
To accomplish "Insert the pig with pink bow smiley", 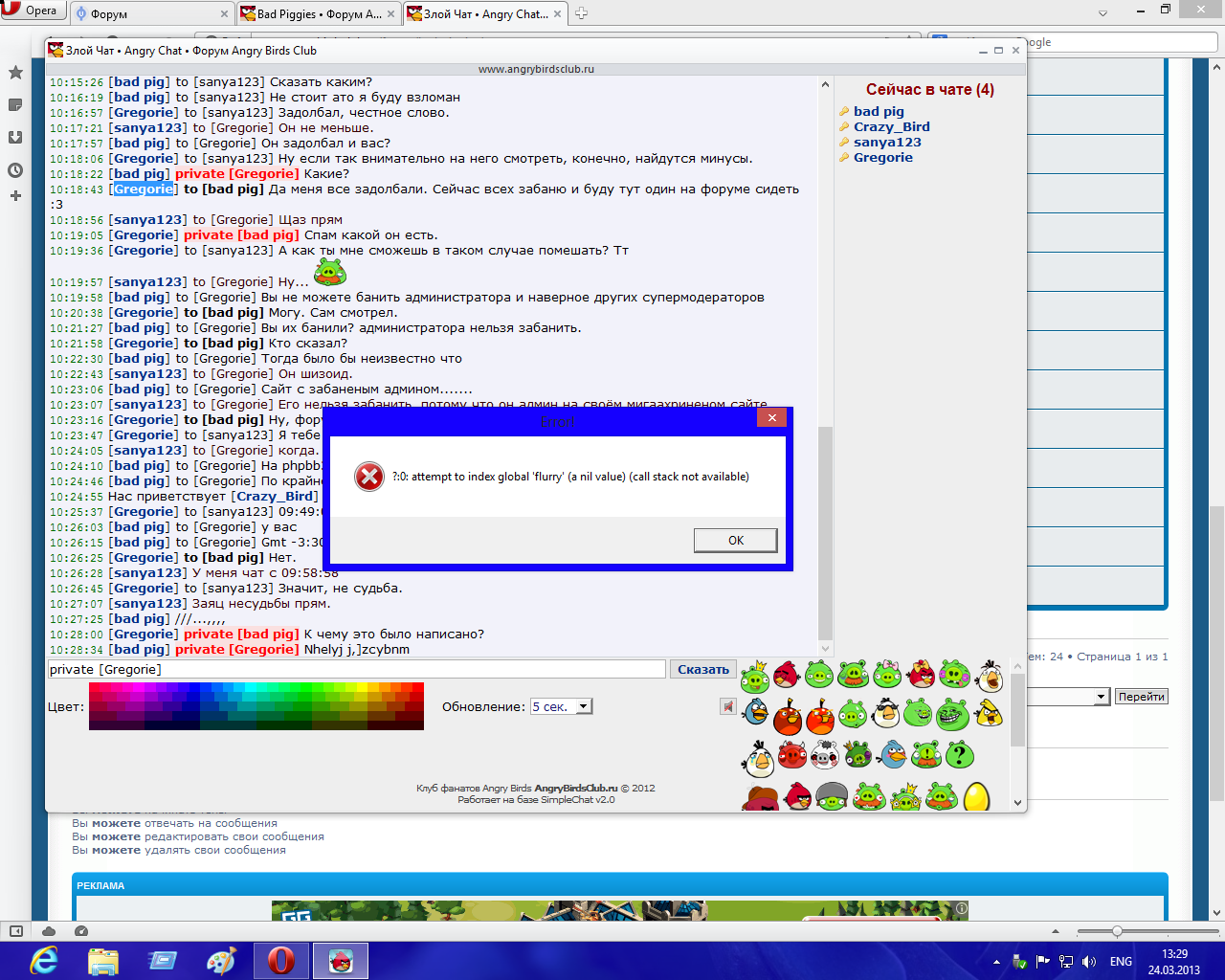I will [887, 674].
